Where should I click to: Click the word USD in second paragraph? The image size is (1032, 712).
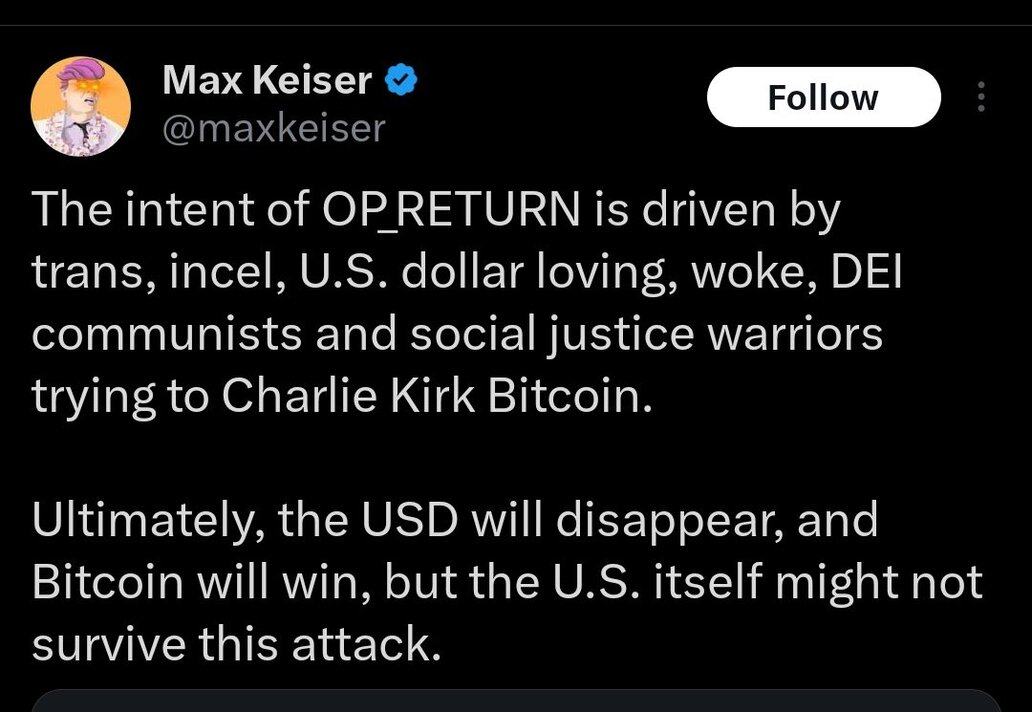(409, 519)
